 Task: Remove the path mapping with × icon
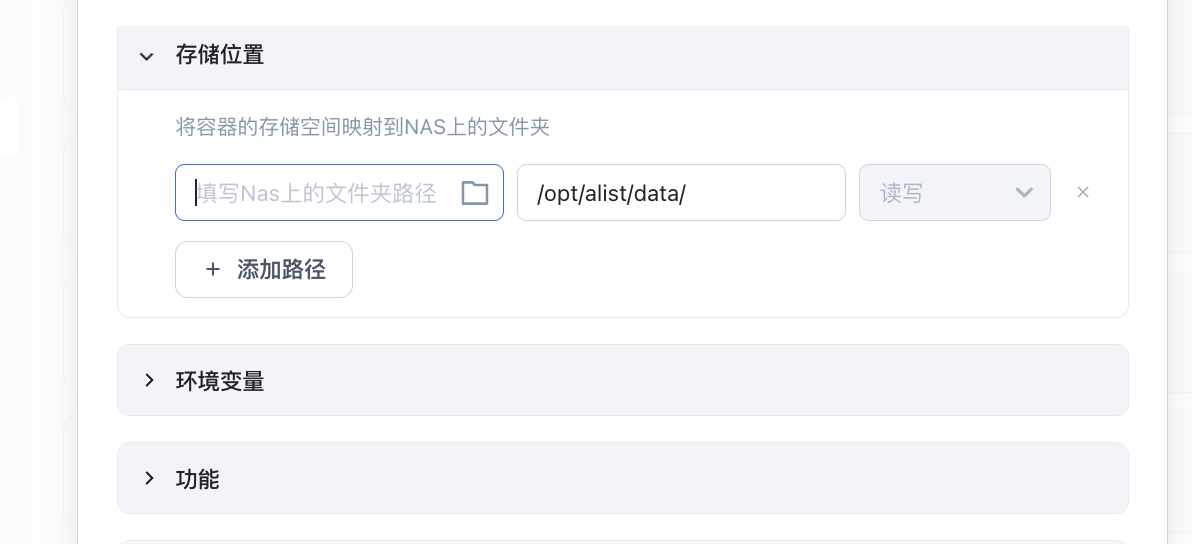point(1082,192)
